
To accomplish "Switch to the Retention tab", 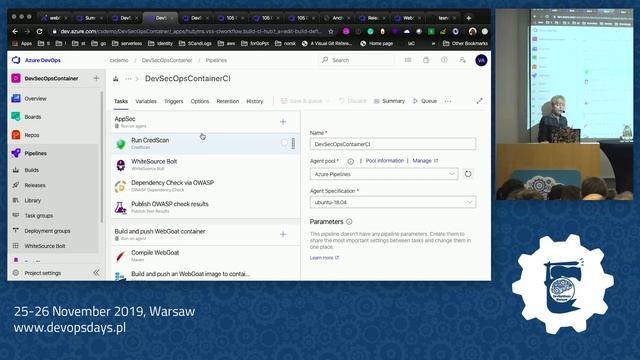I will (228, 101).
